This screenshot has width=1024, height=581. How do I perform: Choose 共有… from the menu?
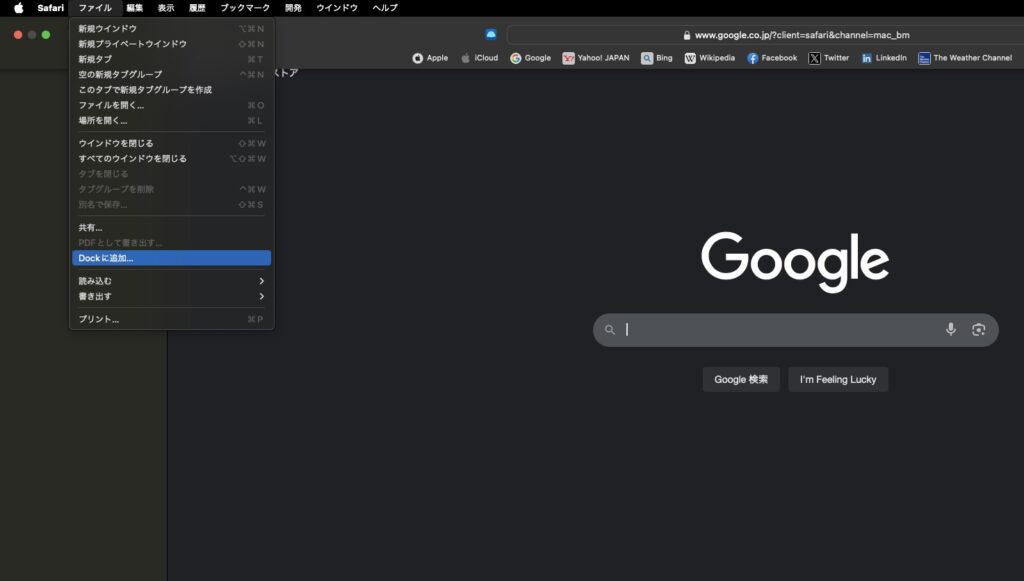[171, 228]
